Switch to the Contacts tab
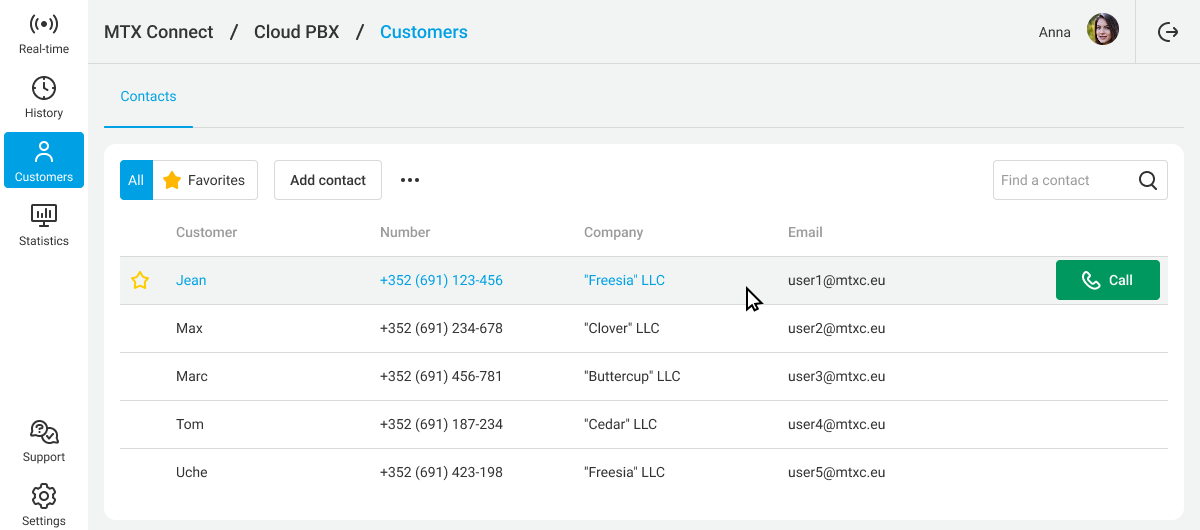 148,97
